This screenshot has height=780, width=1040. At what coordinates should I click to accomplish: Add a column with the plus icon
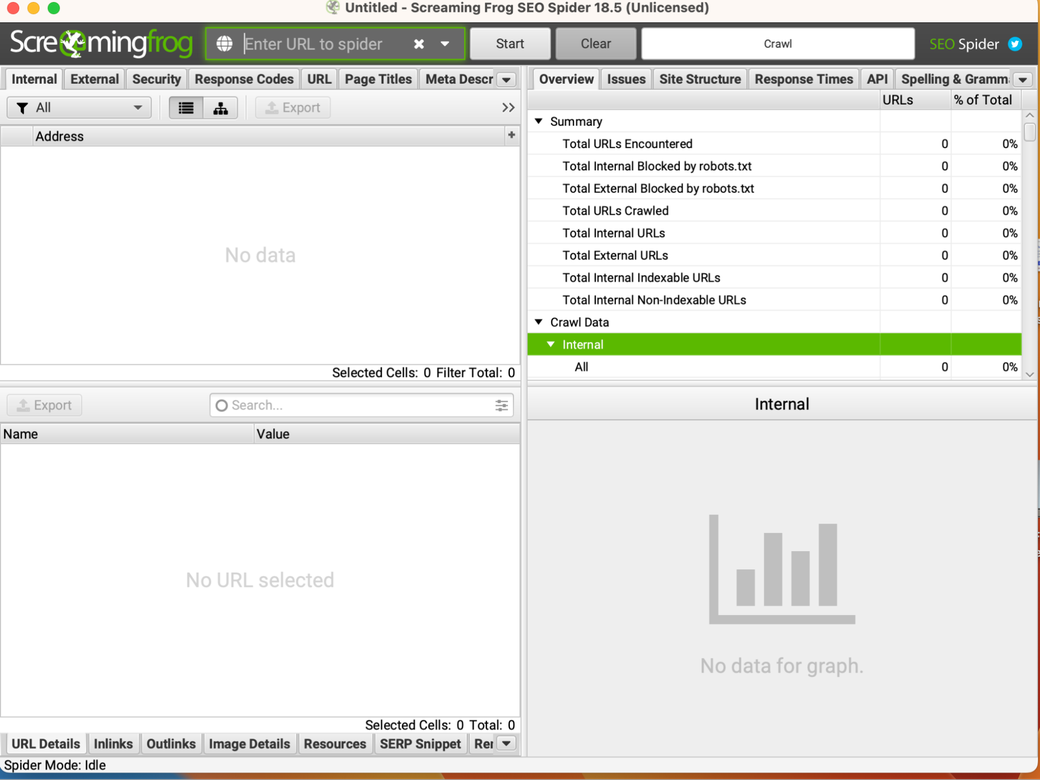(511, 135)
